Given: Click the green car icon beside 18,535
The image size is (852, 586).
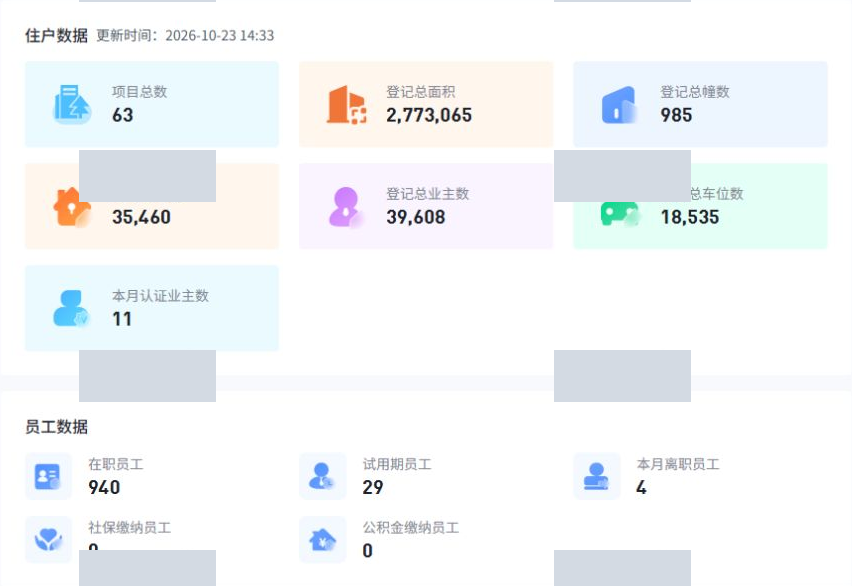Looking at the screenshot, I should 619,213.
